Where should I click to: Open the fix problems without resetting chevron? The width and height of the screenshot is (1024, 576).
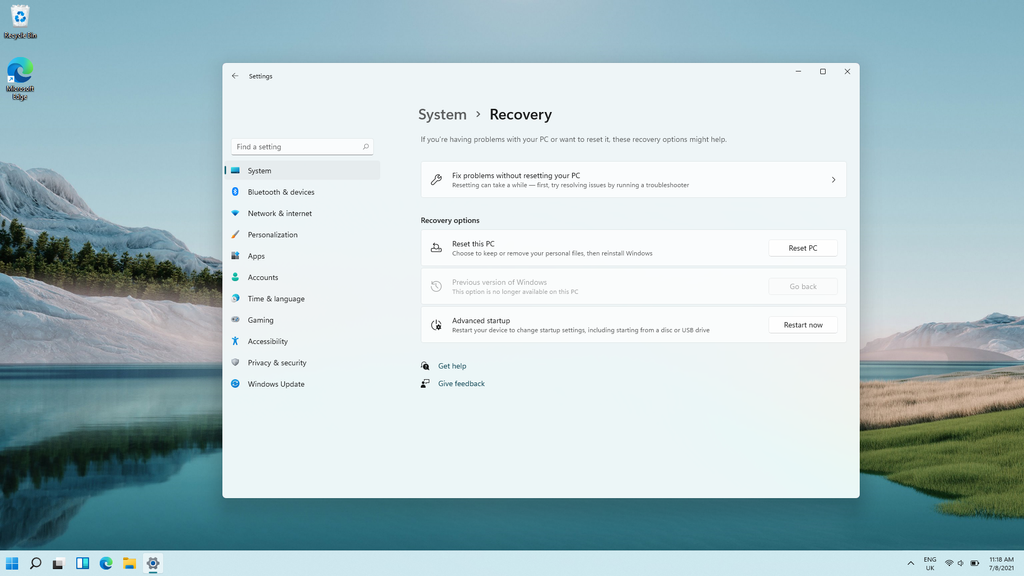pyautogui.click(x=833, y=179)
